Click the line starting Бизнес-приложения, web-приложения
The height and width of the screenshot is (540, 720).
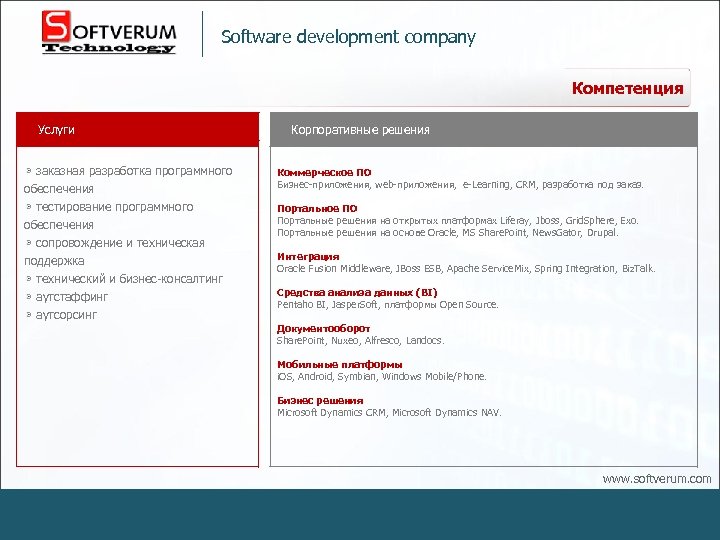coord(460,185)
